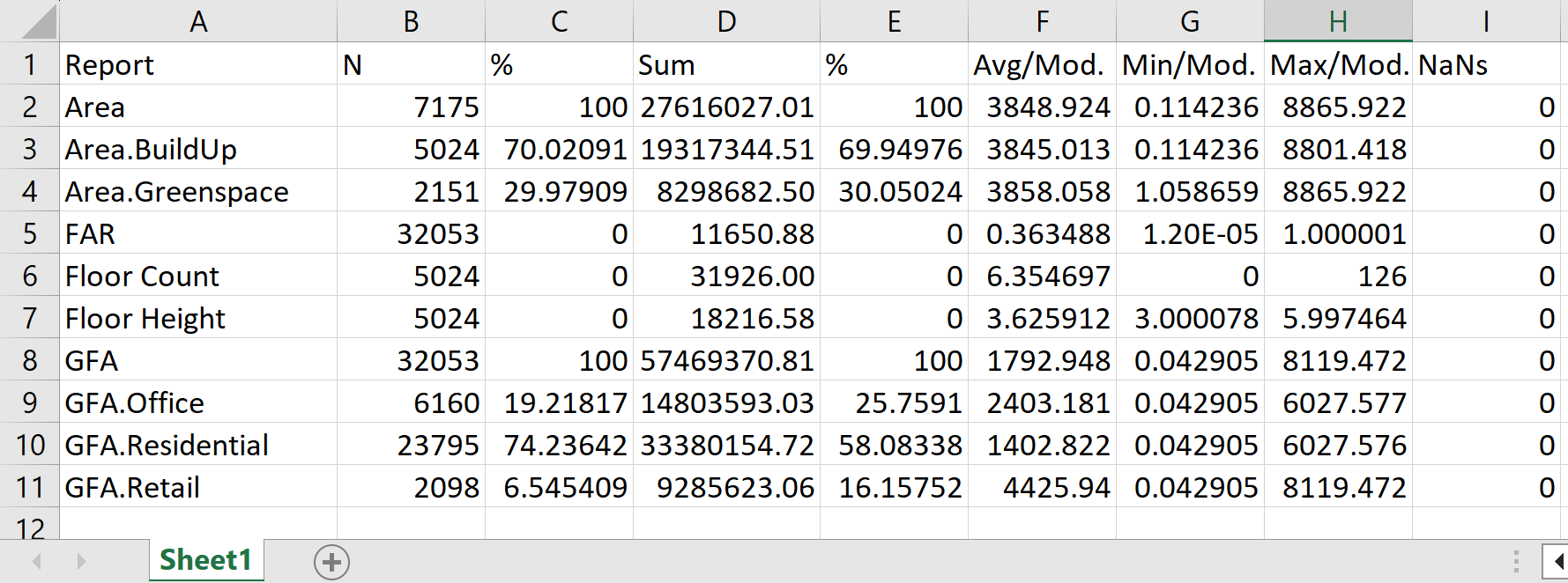The image size is (1568, 583).
Task: Click cell with value 58.08338
Action: [x=894, y=445]
